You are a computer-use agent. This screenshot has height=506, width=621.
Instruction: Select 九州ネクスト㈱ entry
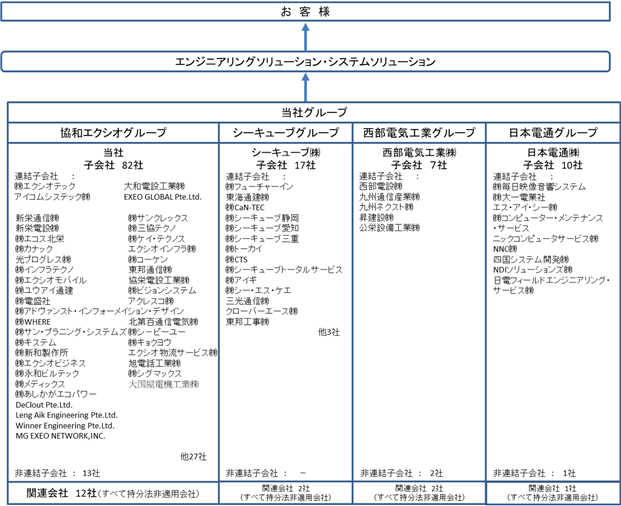pos(386,207)
